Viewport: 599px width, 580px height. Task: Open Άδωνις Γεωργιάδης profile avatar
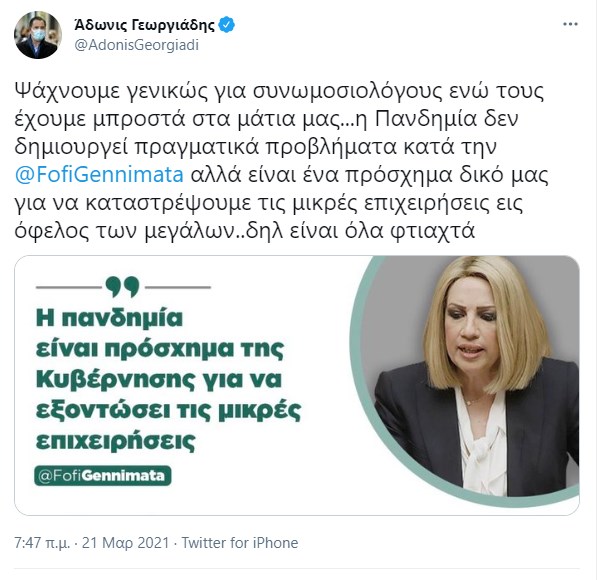click(37, 35)
